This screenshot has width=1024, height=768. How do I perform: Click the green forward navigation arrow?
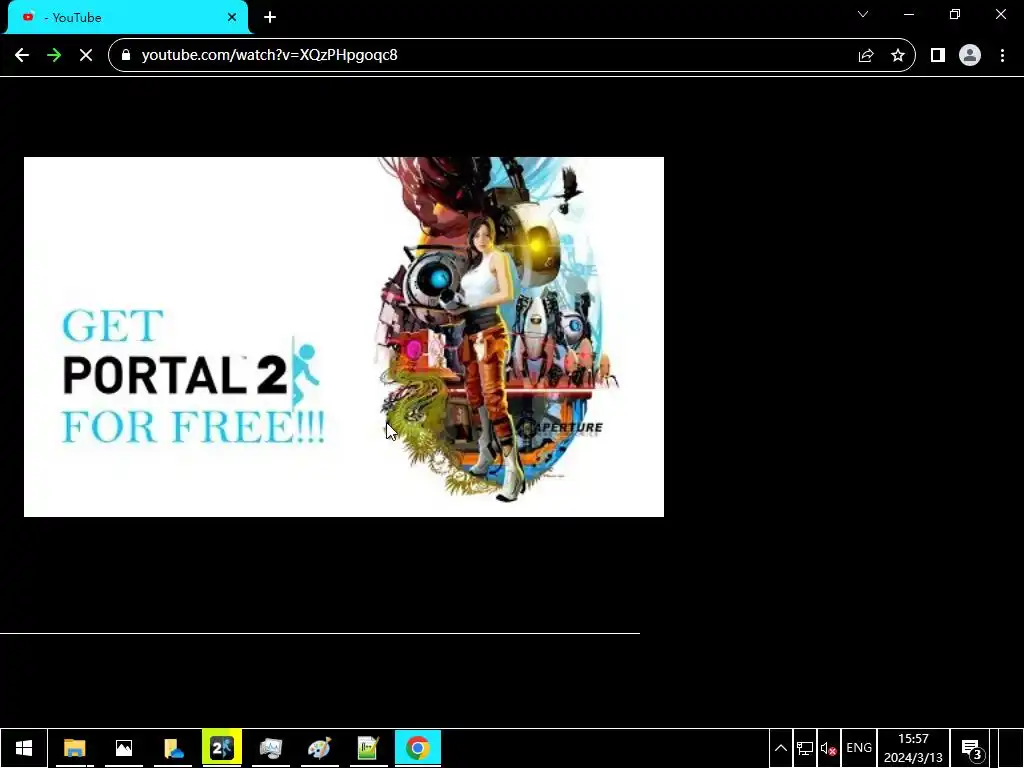[x=54, y=55]
